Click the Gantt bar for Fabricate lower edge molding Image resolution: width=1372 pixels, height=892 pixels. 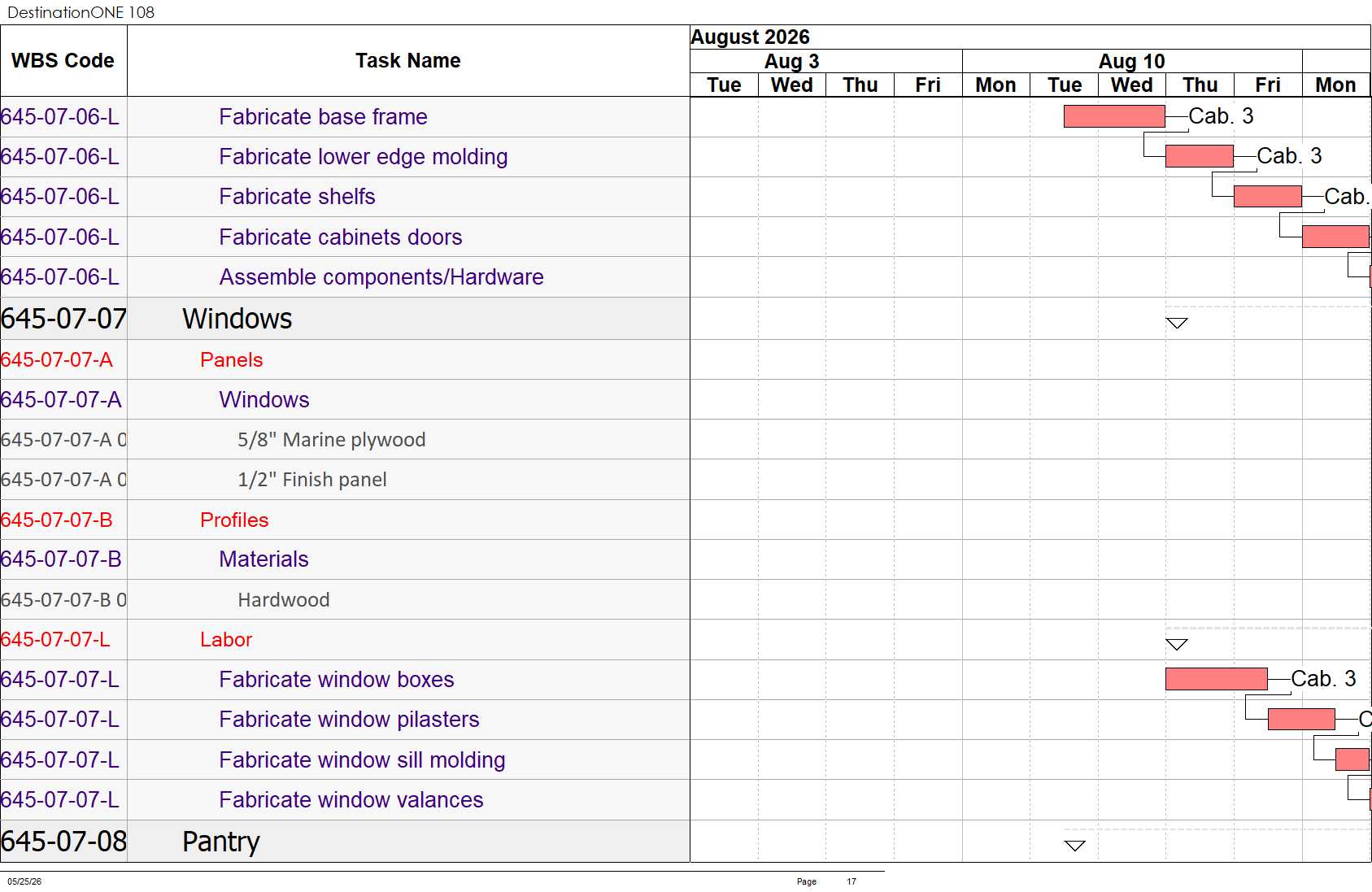click(1200, 156)
